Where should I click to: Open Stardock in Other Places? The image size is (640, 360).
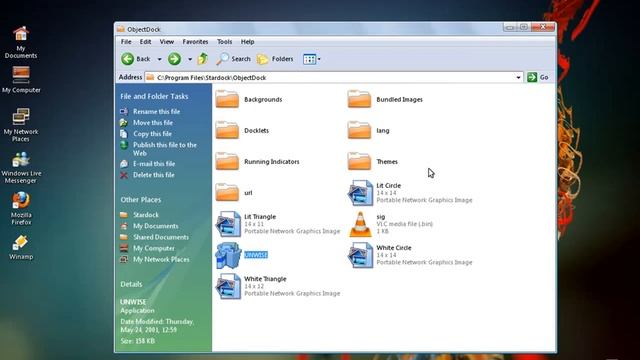click(146, 215)
